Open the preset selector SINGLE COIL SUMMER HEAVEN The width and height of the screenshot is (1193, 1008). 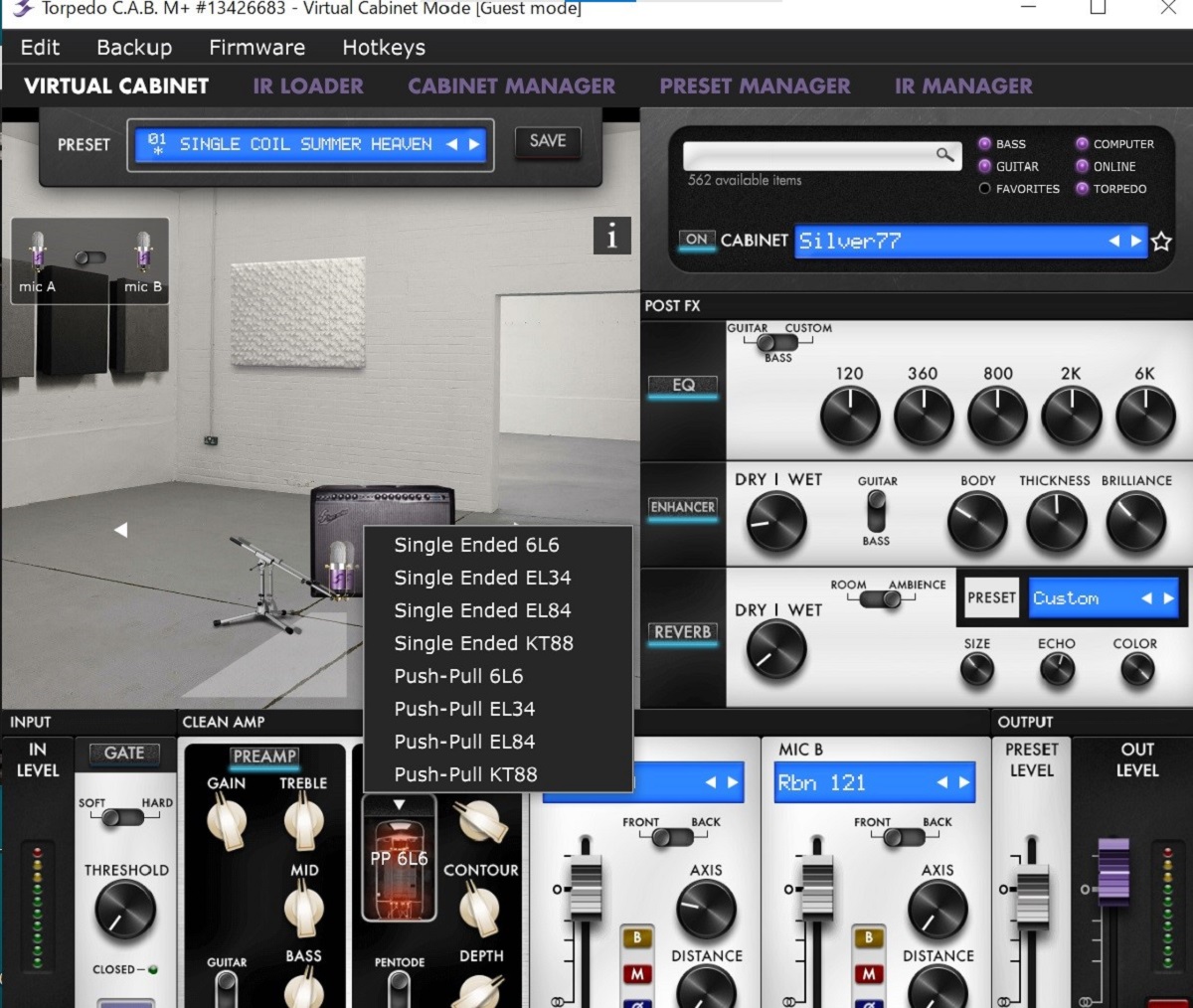[x=310, y=144]
